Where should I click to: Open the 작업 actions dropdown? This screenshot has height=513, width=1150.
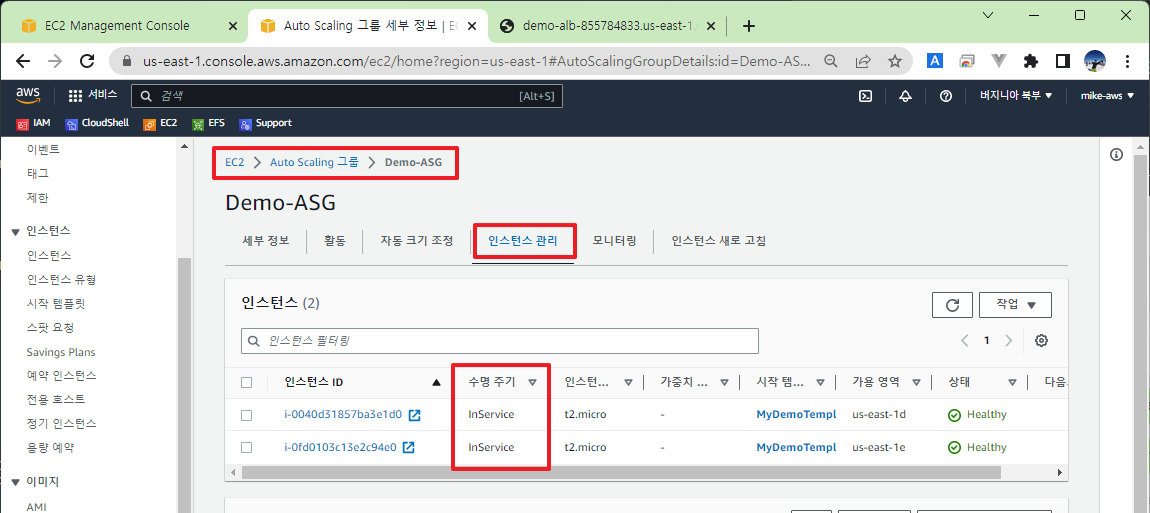(x=1015, y=305)
